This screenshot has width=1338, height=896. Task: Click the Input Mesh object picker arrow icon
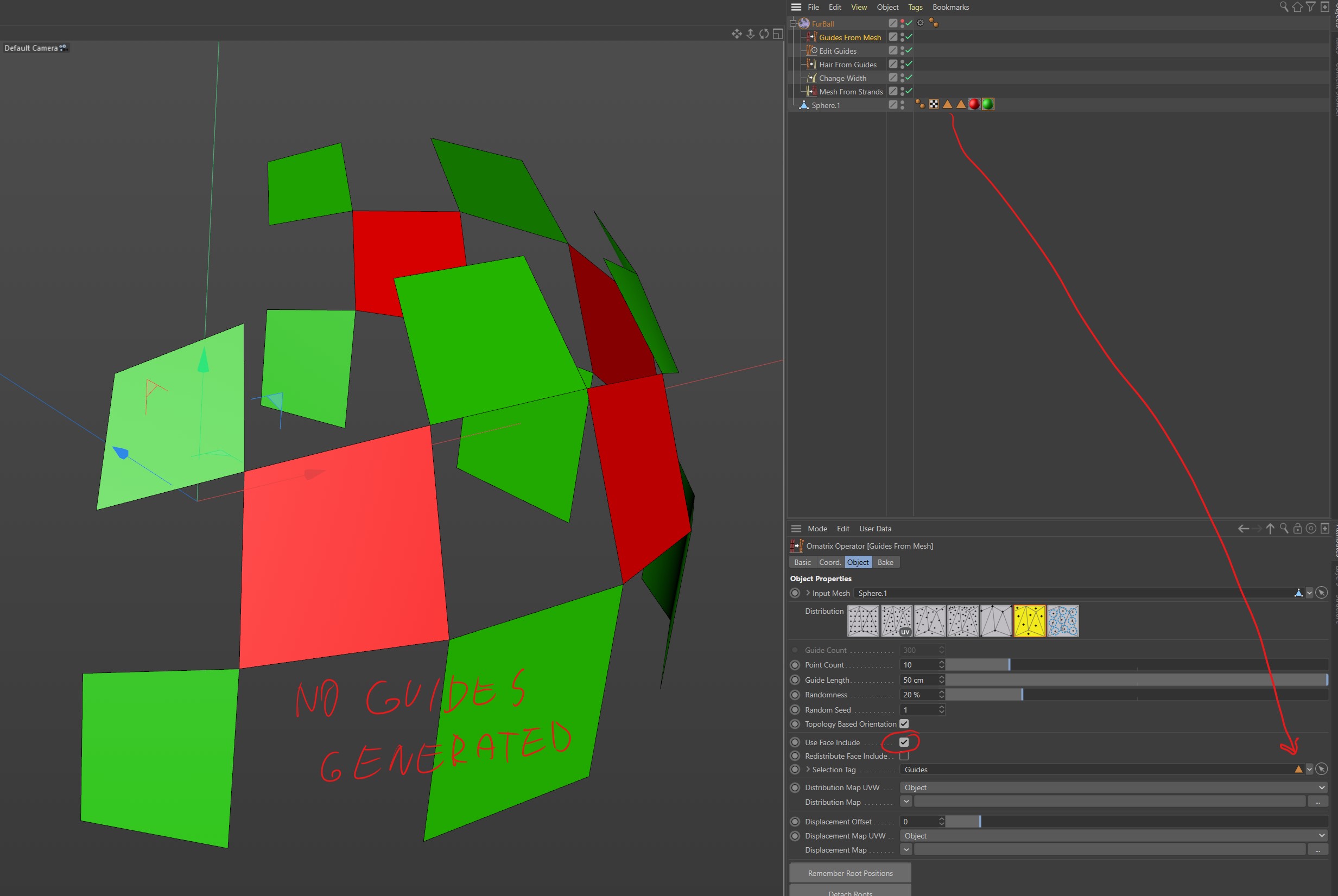click(x=1321, y=593)
